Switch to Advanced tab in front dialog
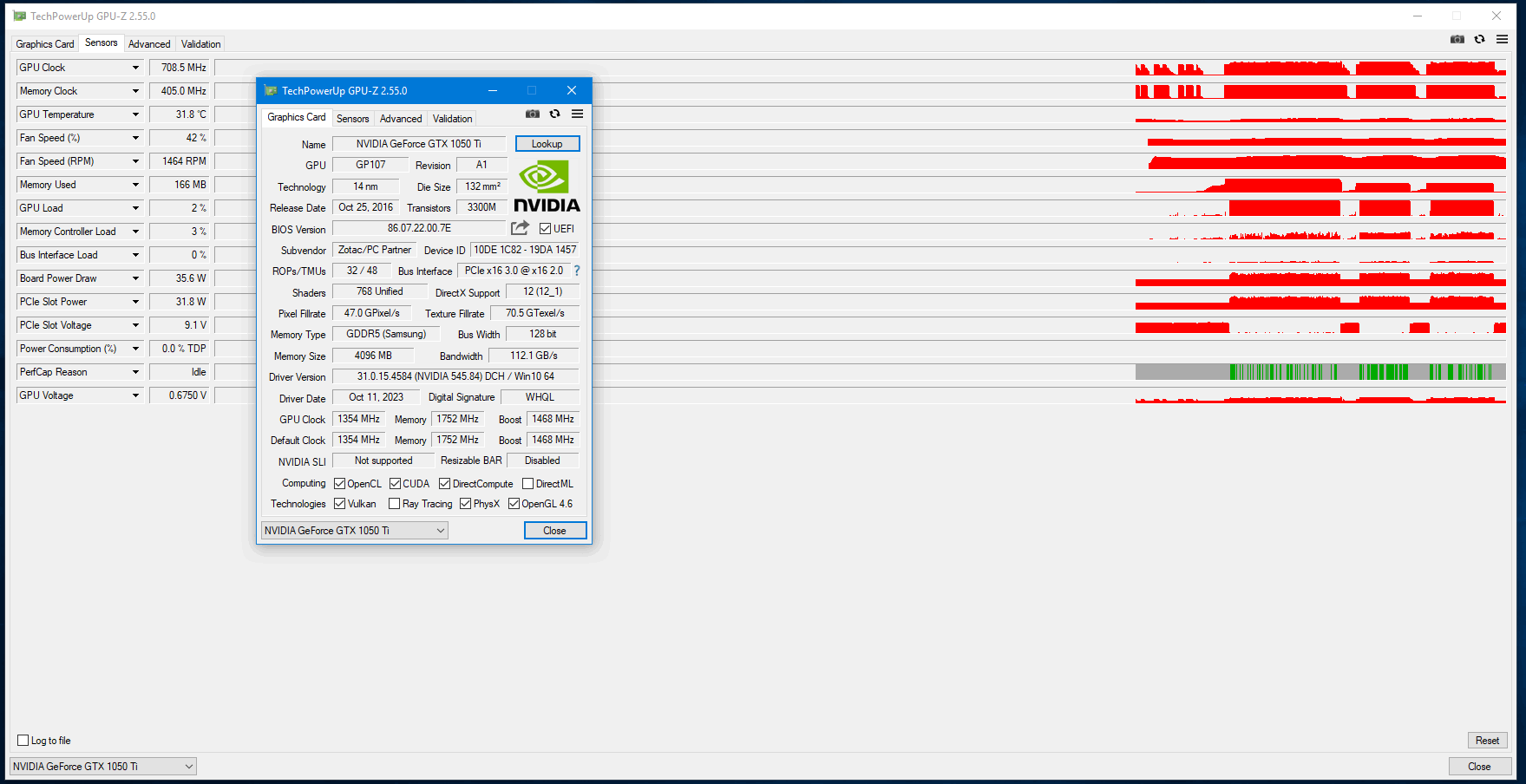 coord(401,119)
